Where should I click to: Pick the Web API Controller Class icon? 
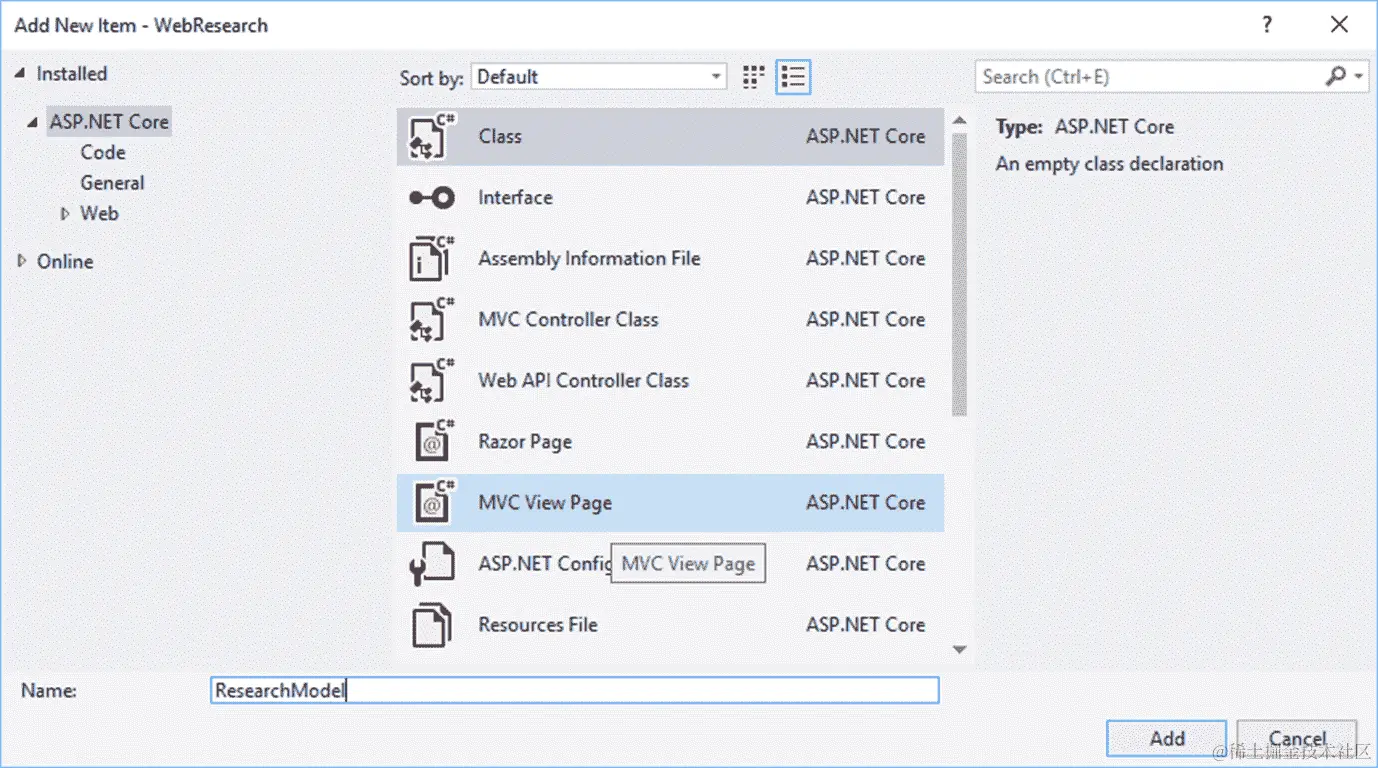point(433,380)
